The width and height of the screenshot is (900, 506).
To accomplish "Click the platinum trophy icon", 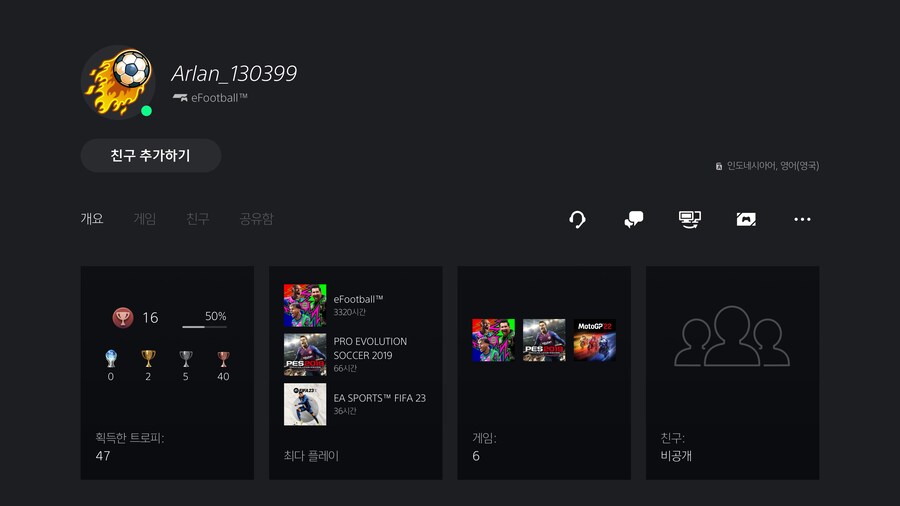I will [x=110, y=358].
